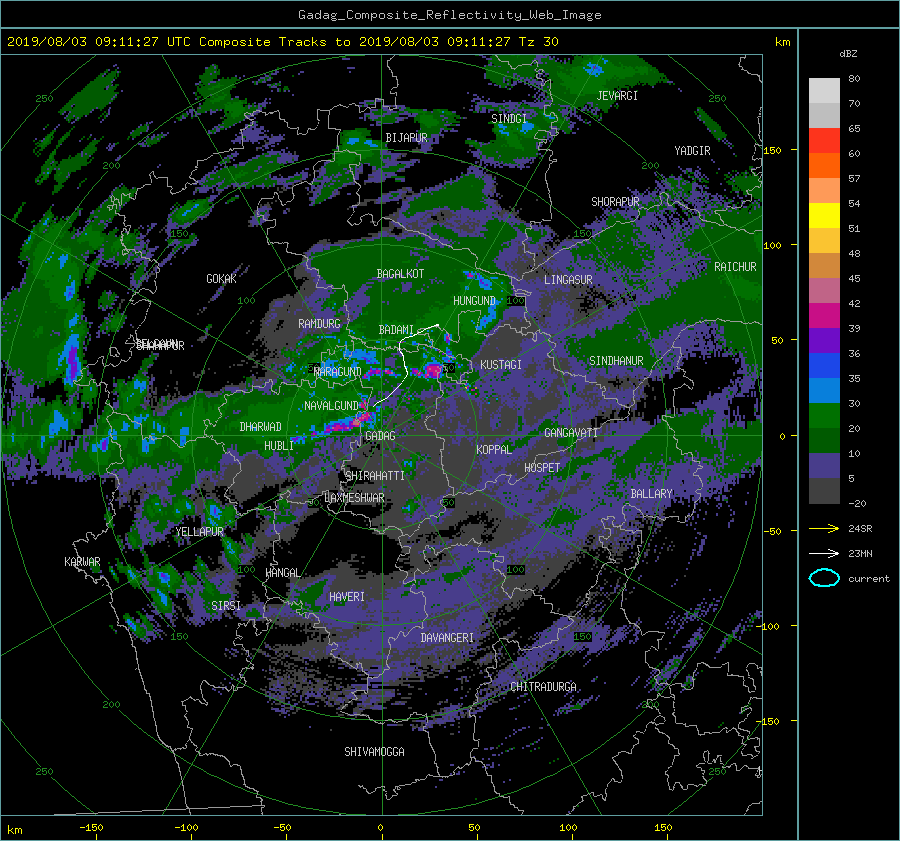Click the KARWAR city label
This screenshot has height=841, width=900.
point(82,562)
